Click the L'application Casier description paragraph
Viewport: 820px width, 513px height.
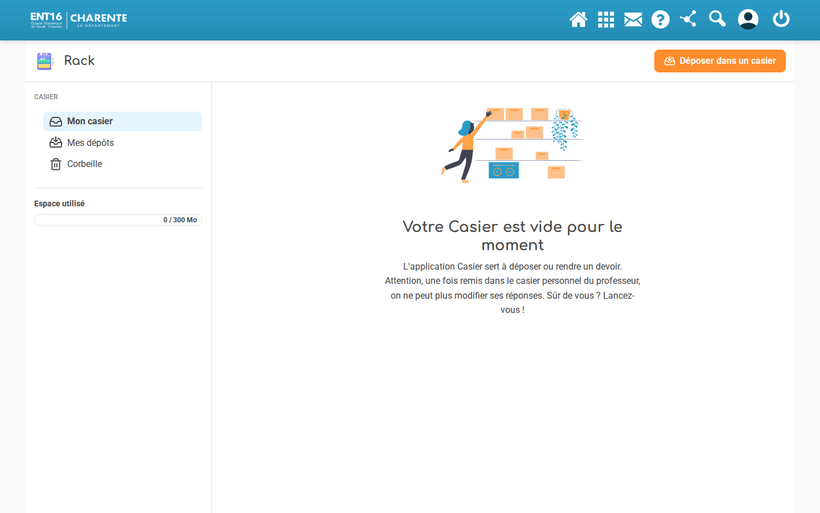point(512,288)
